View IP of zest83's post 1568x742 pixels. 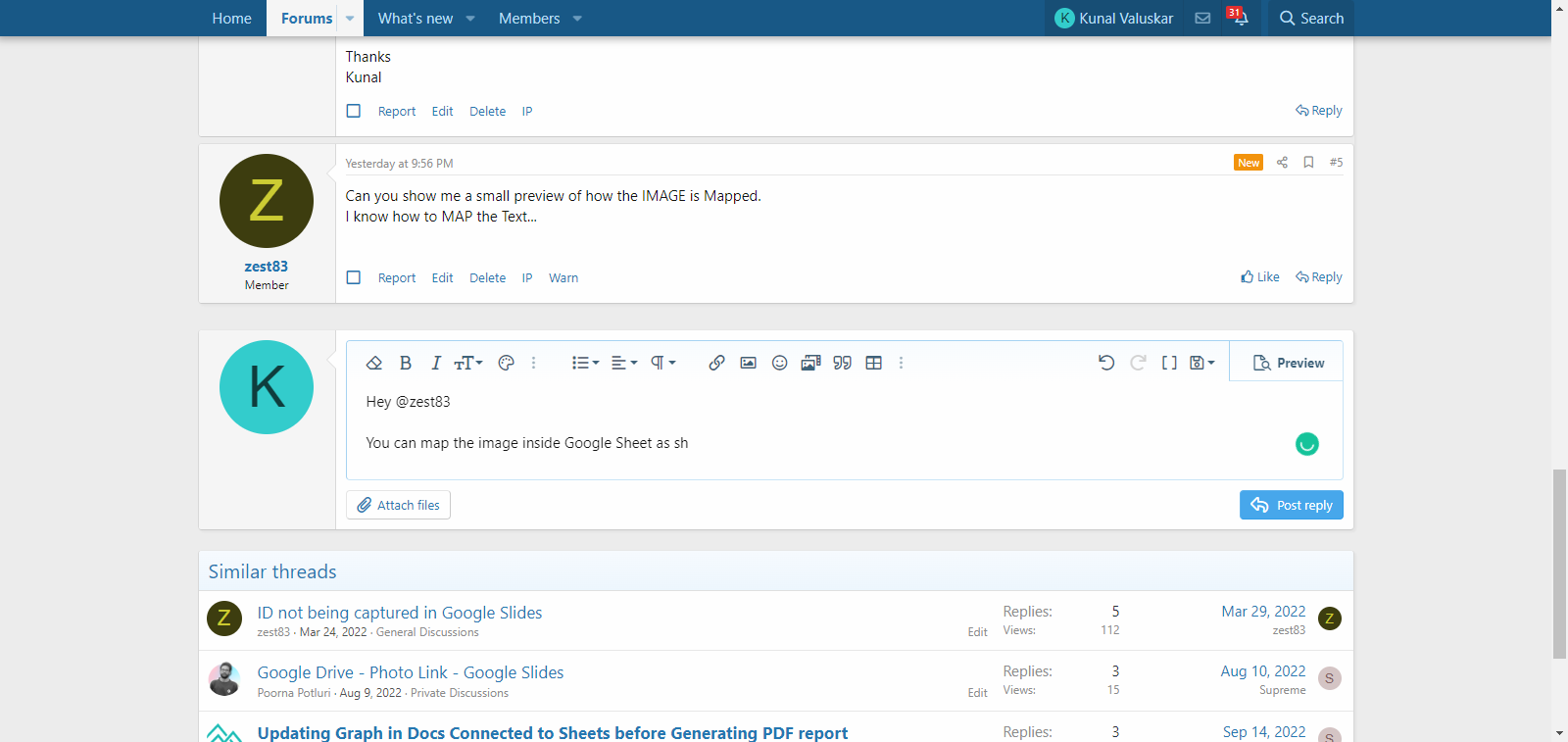pos(527,278)
